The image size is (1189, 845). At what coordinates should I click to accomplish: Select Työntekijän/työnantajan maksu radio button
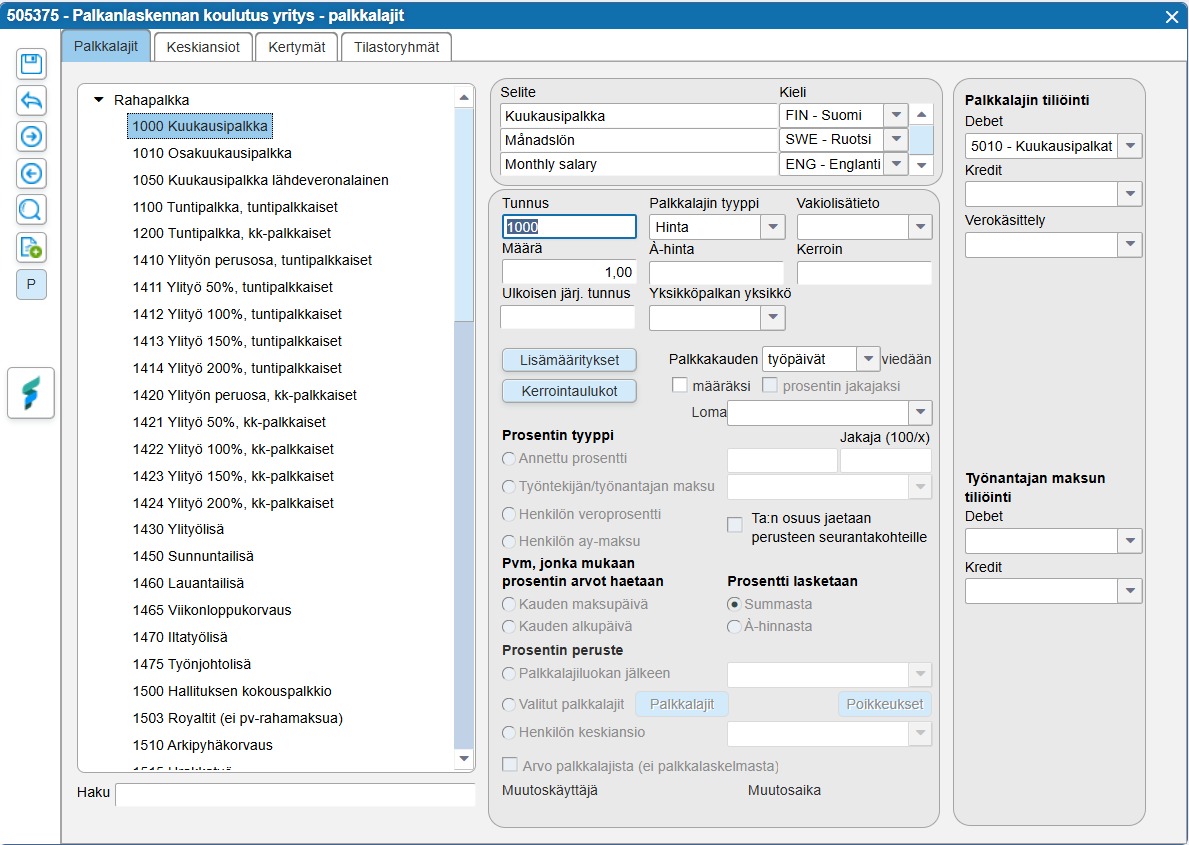pos(509,486)
